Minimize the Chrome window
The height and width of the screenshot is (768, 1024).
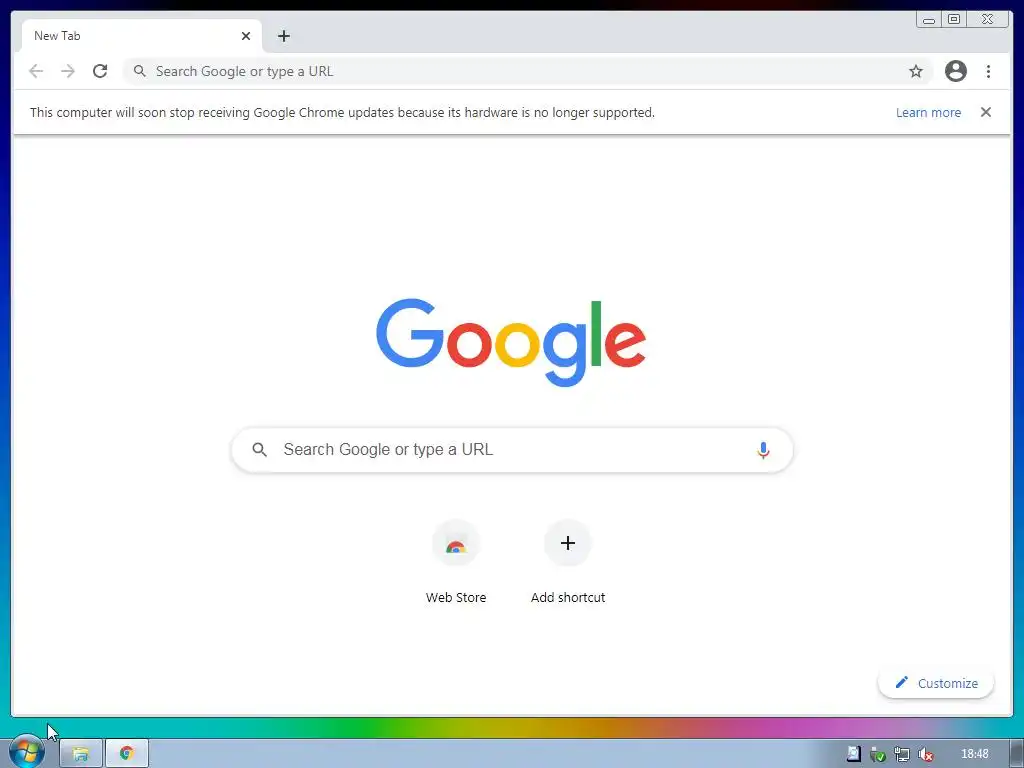click(x=929, y=20)
